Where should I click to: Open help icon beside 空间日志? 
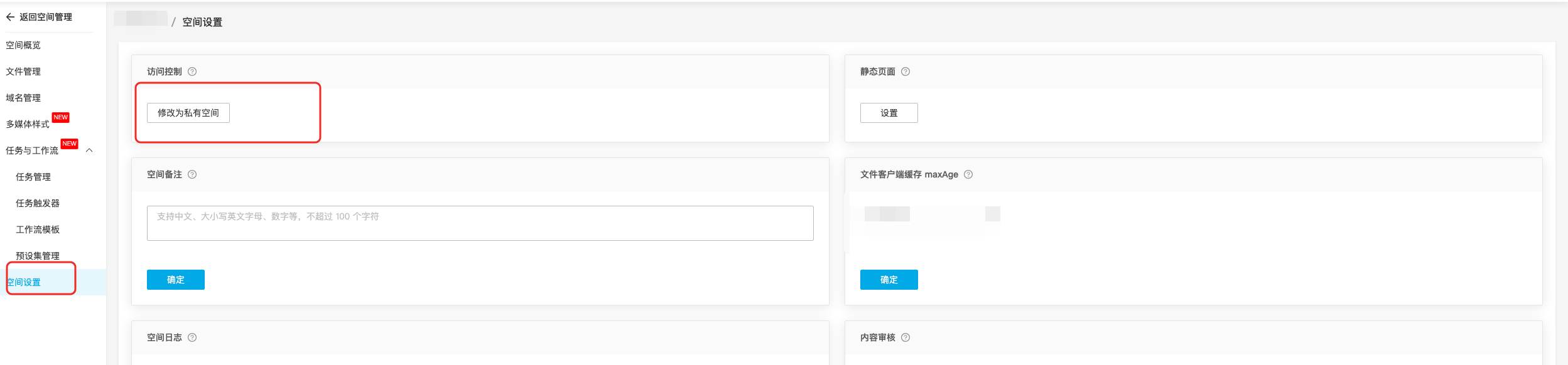point(192,337)
